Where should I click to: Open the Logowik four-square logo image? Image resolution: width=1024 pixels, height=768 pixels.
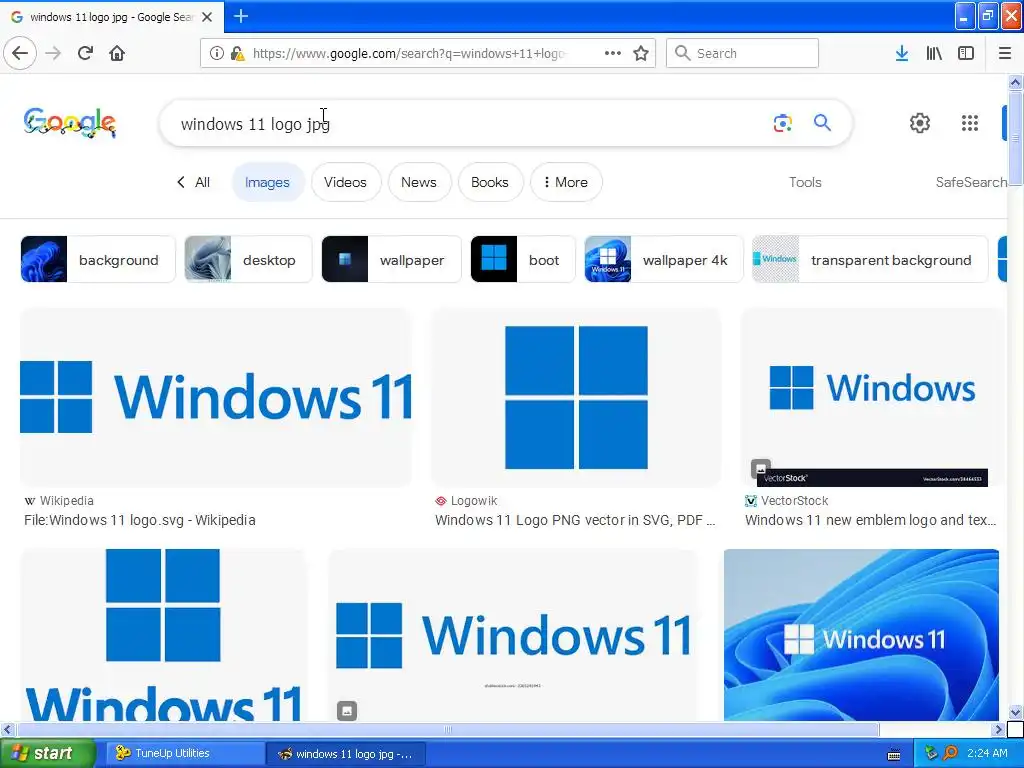[x=576, y=397]
